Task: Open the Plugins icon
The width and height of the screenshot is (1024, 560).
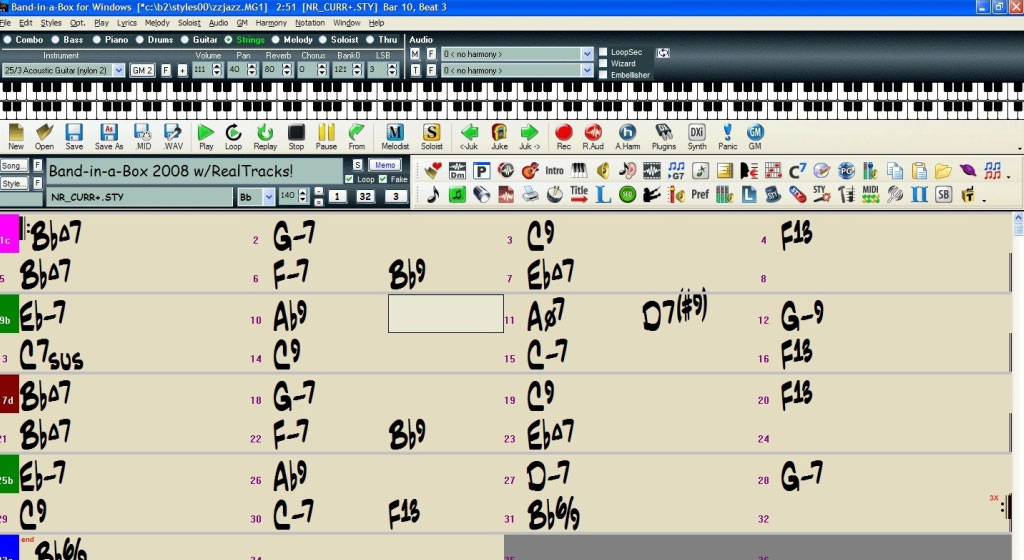Action: [664, 136]
